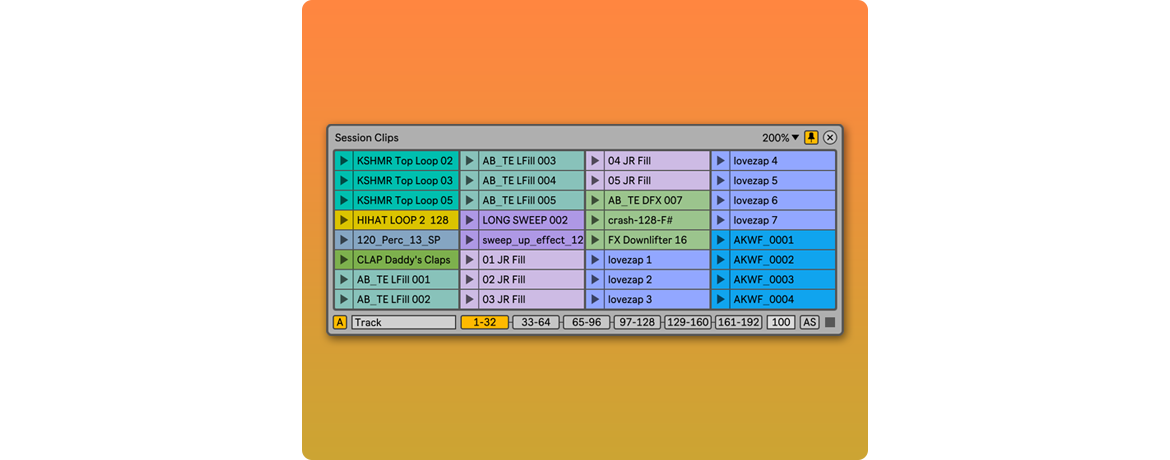Image resolution: width=1170 pixels, height=460 pixels.
Task: Open the 200% zoom dropdown
Action: coord(781,138)
